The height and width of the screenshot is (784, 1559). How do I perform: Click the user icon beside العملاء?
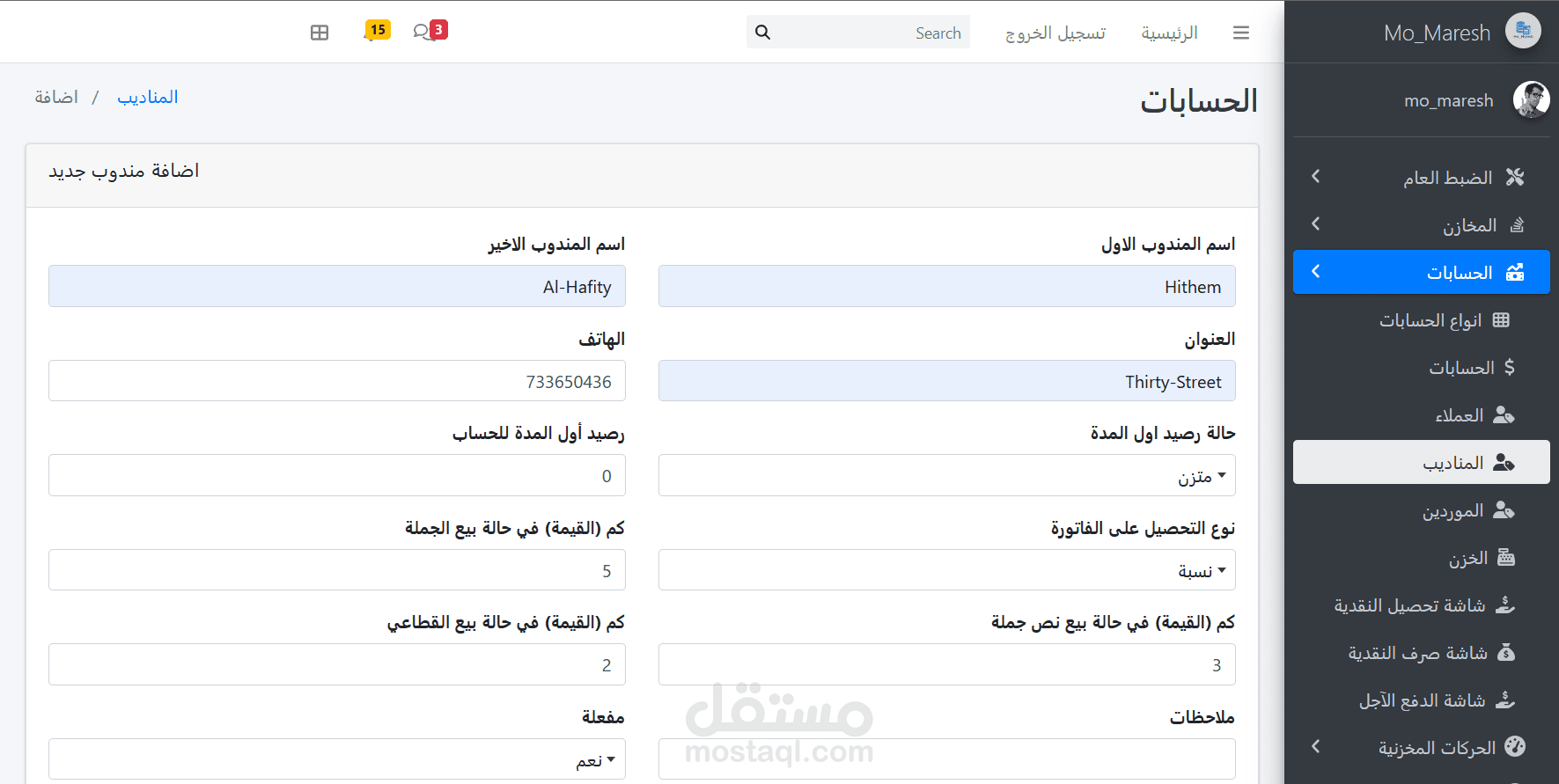tap(1504, 414)
